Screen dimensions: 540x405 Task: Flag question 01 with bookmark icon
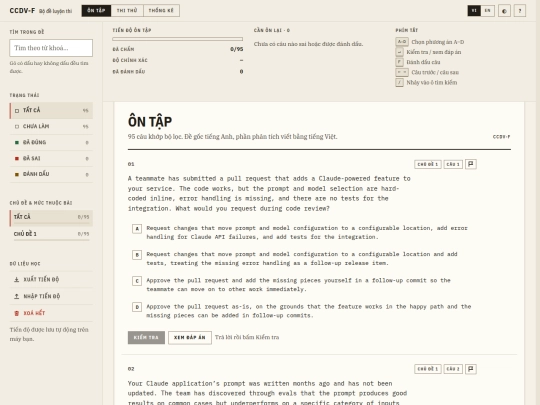[x=471, y=164]
